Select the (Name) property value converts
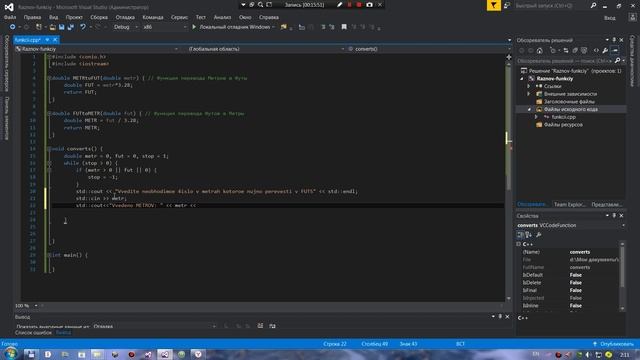 click(580, 252)
